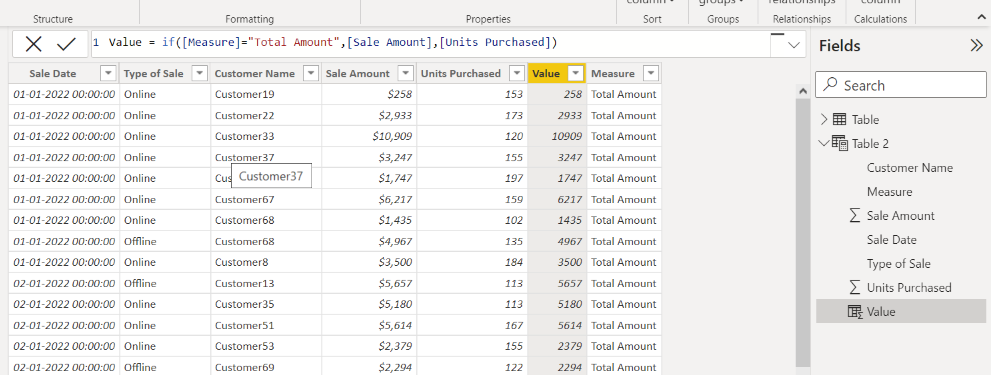Click calculated column icon beside Value field
This screenshot has width=991, height=375.
pos(855,312)
